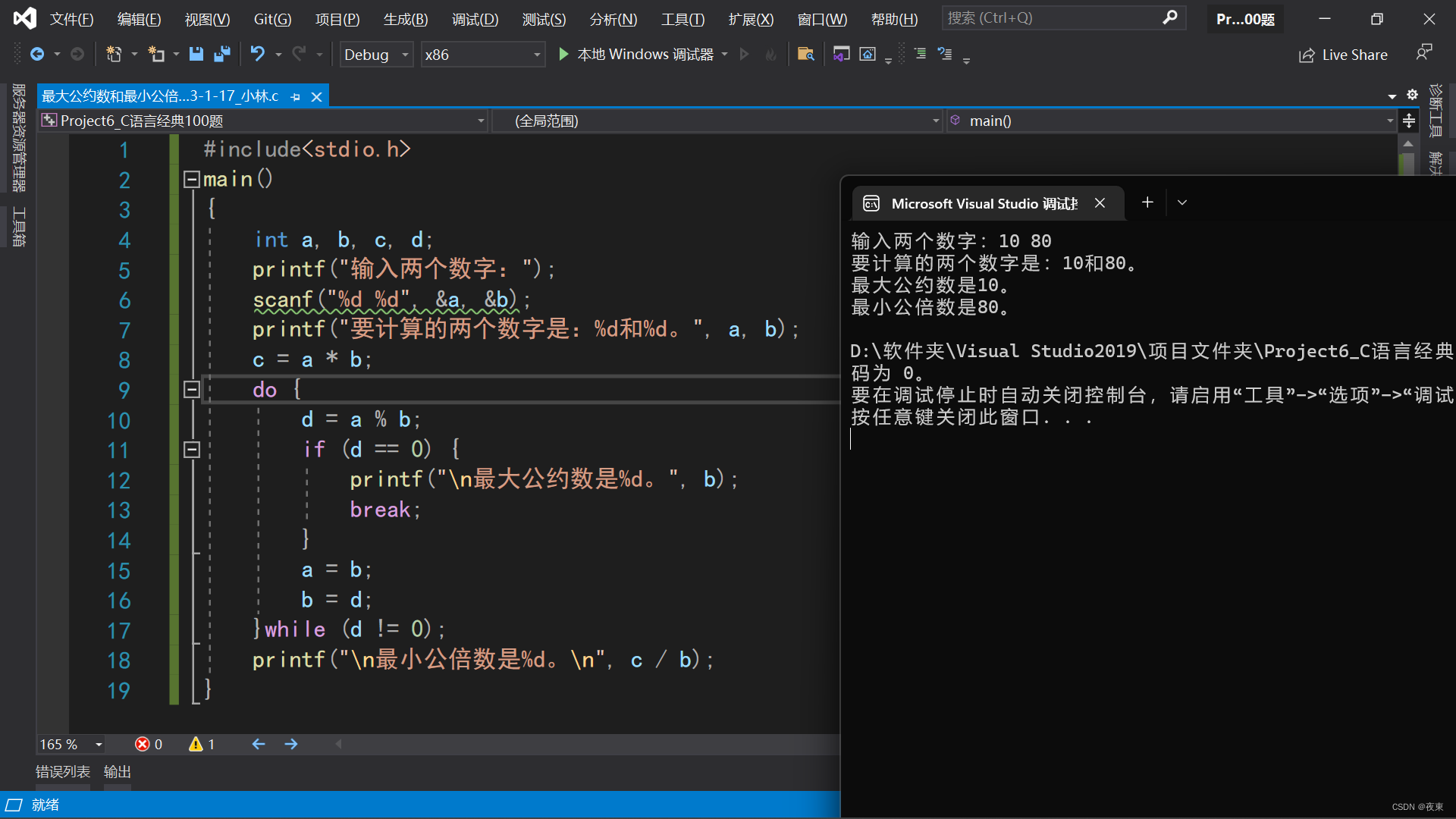Add a new console tab

tap(1147, 202)
